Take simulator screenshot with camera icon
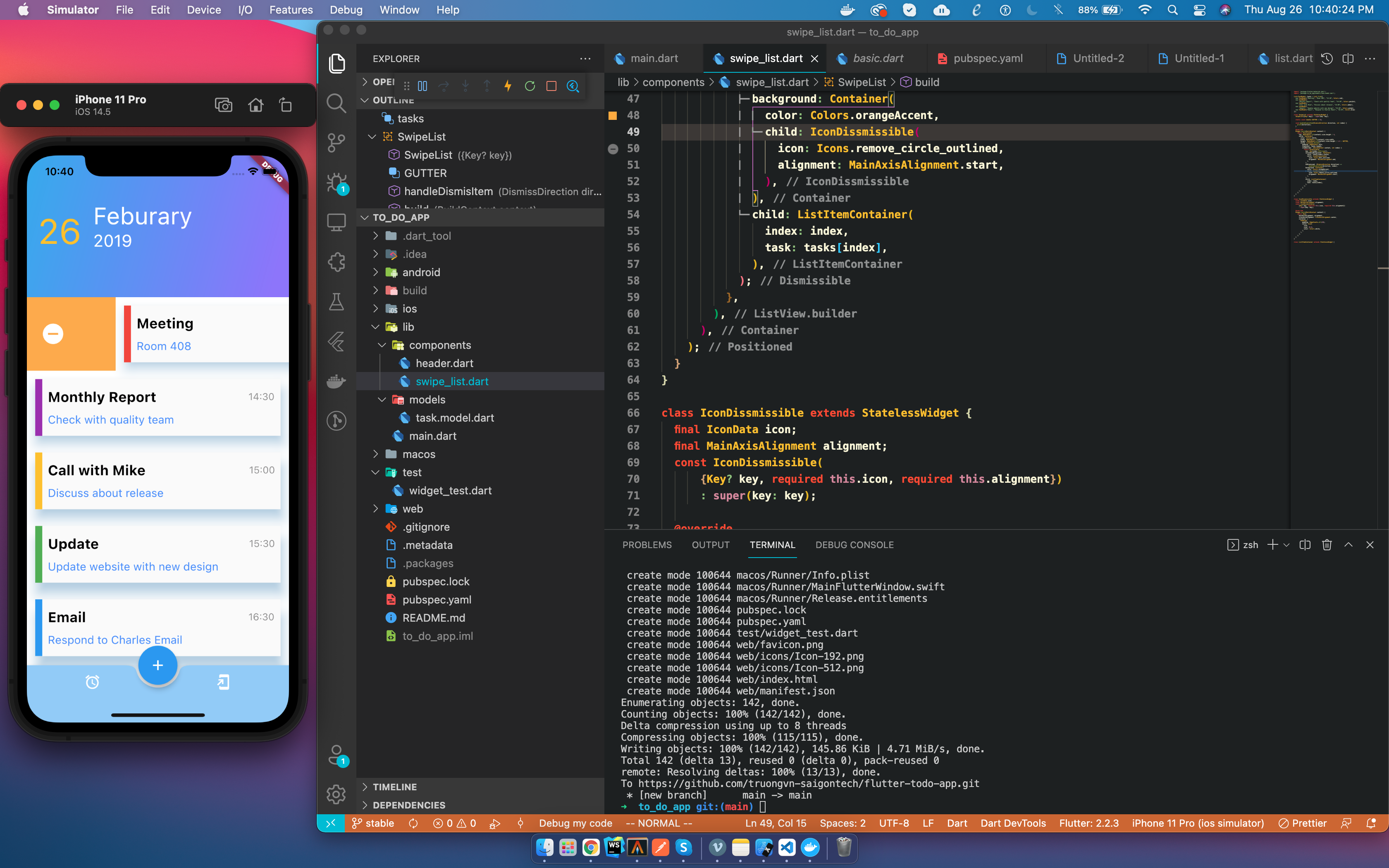The height and width of the screenshot is (868, 1389). [223, 105]
